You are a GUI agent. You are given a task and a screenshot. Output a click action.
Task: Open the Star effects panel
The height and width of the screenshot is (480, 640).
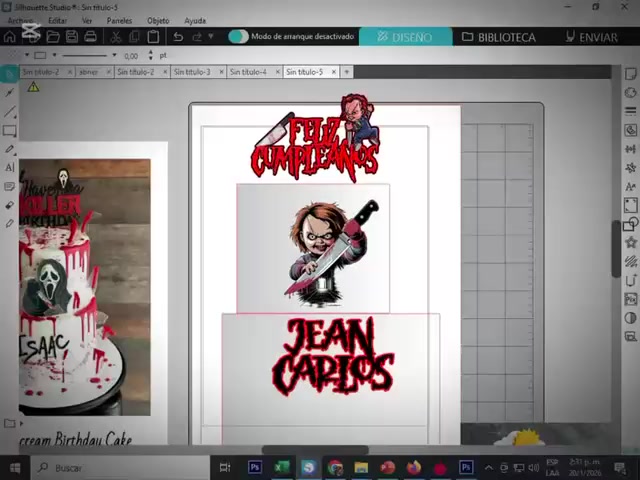click(x=631, y=243)
